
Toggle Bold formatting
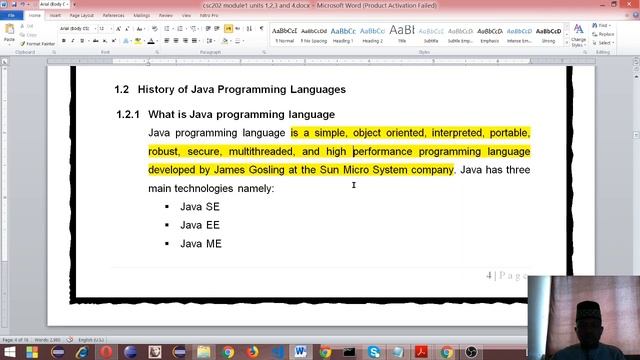click(64, 41)
